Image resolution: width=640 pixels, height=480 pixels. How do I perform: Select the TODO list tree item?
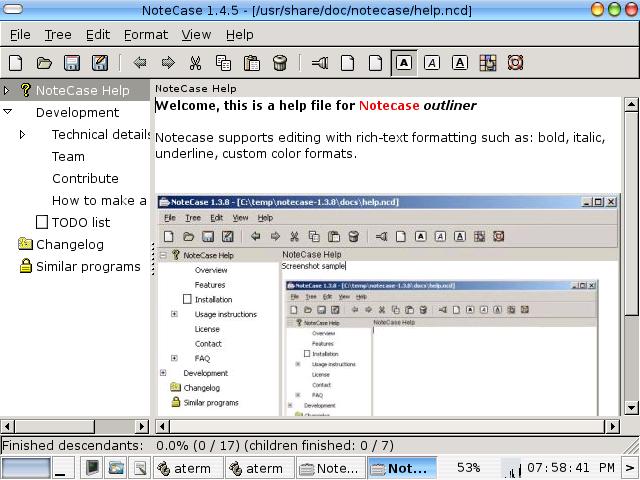81,222
